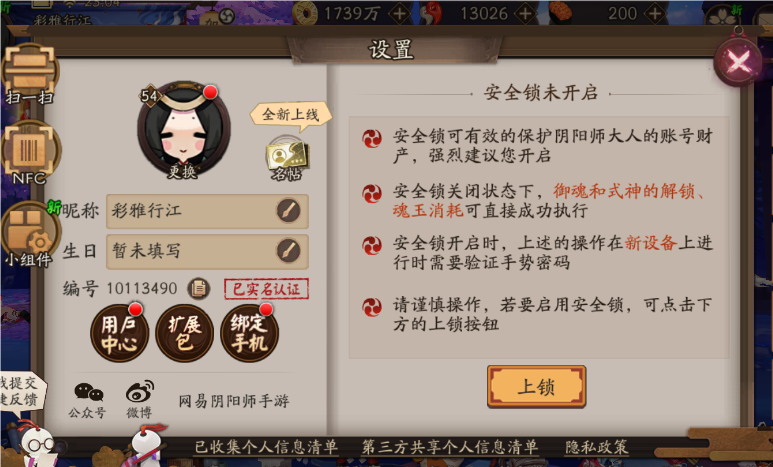Edit birthday with the pencil icon

pyautogui.click(x=288, y=251)
